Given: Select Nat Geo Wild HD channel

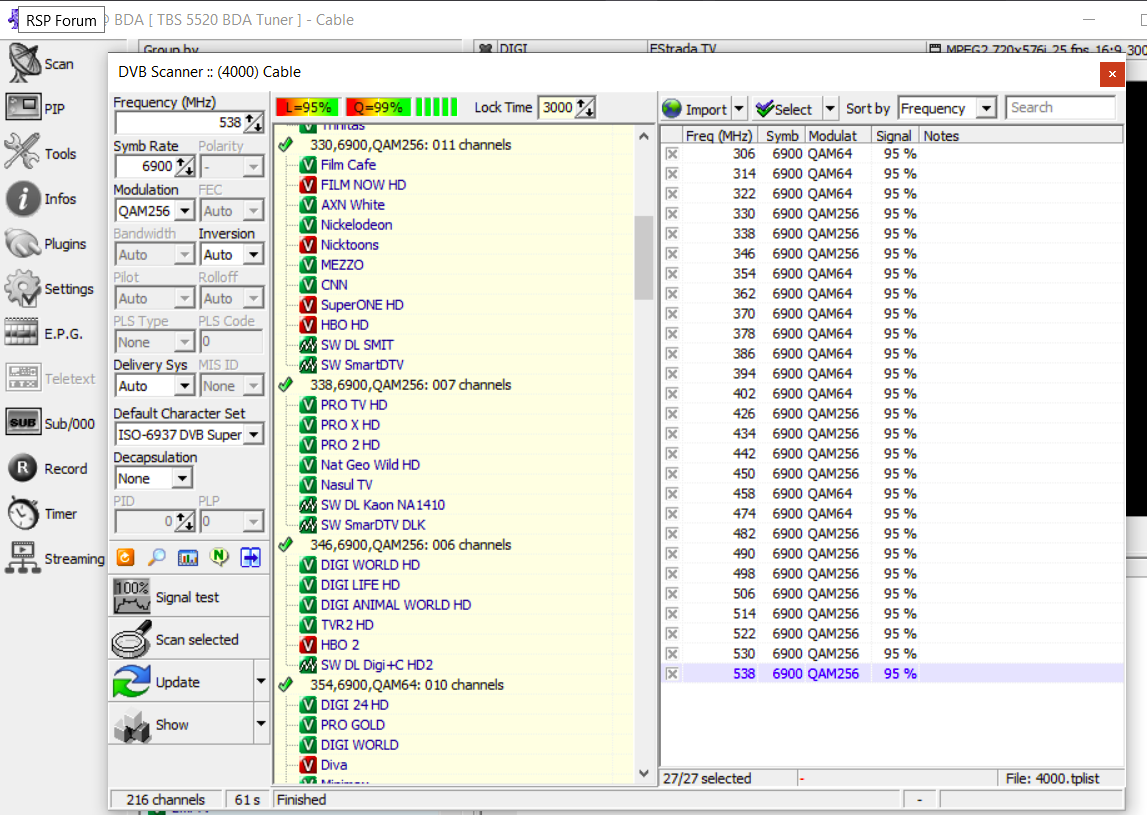Looking at the screenshot, I should click(370, 465).
